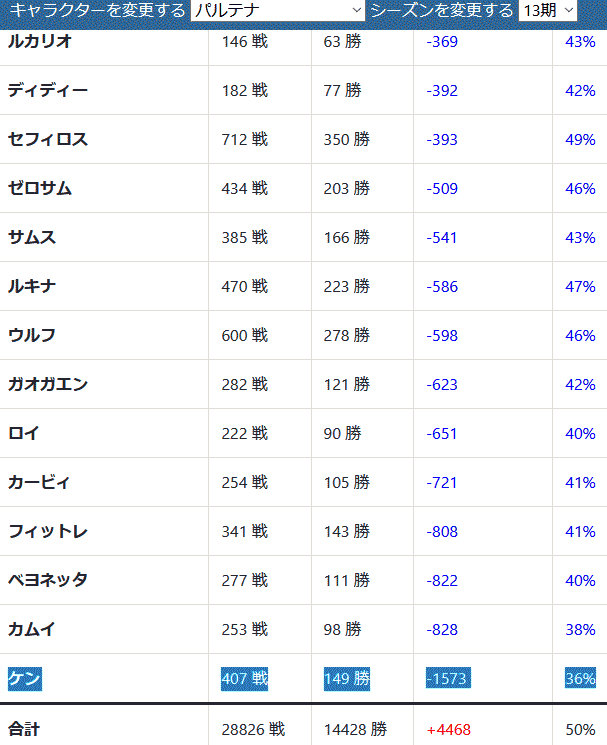The height and width of the screenshot is (745, 607).
Task: Click the ロイ row name
Action: (x=24, y=433)
